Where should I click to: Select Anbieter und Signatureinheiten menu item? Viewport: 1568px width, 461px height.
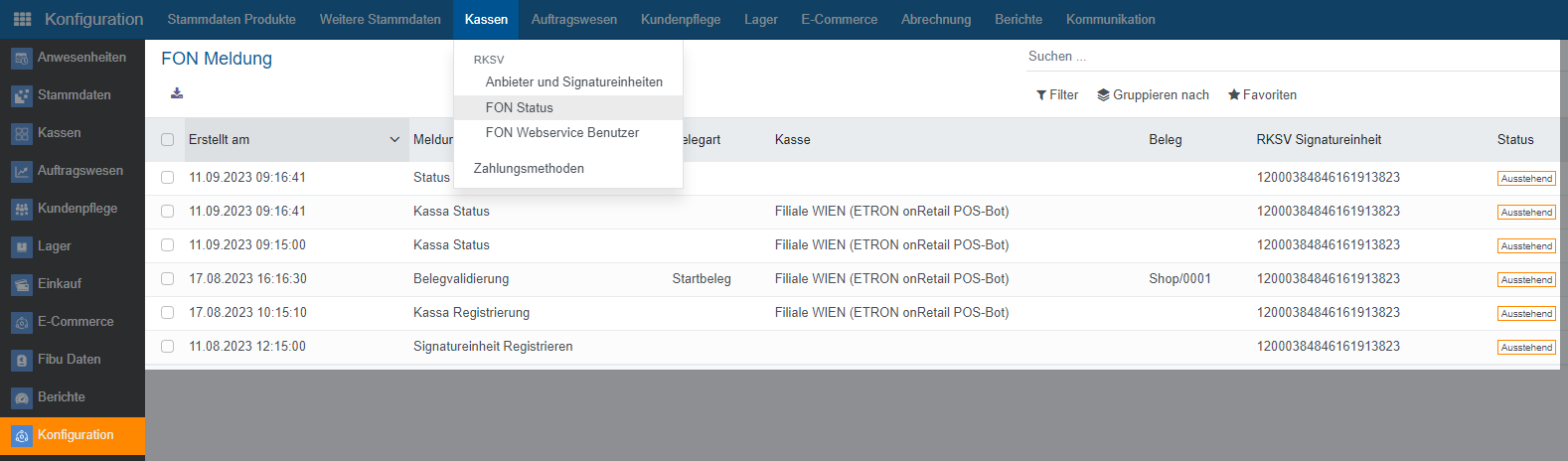(x=573, y=82)
